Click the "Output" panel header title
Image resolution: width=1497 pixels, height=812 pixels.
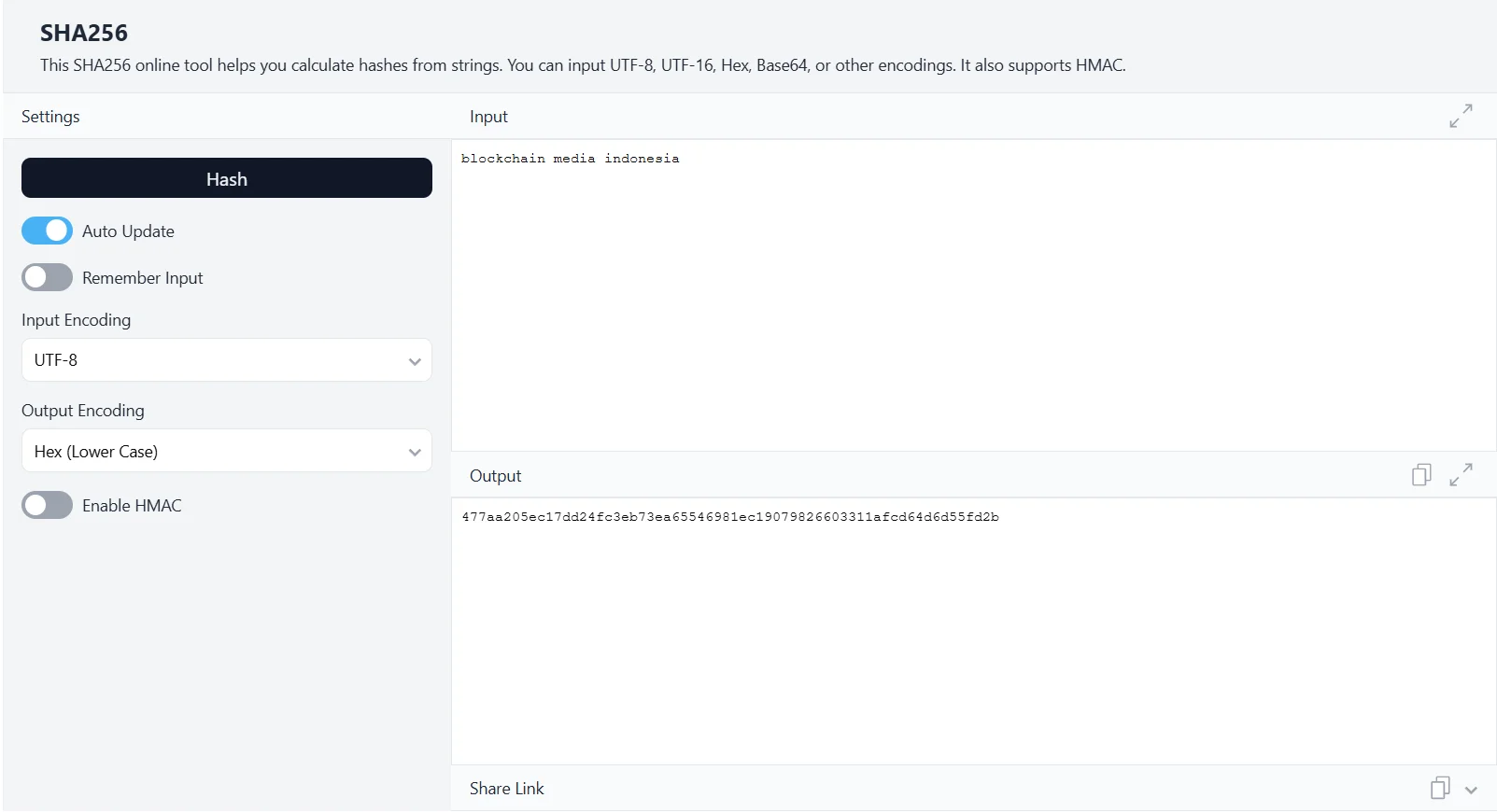coord(495,476)
